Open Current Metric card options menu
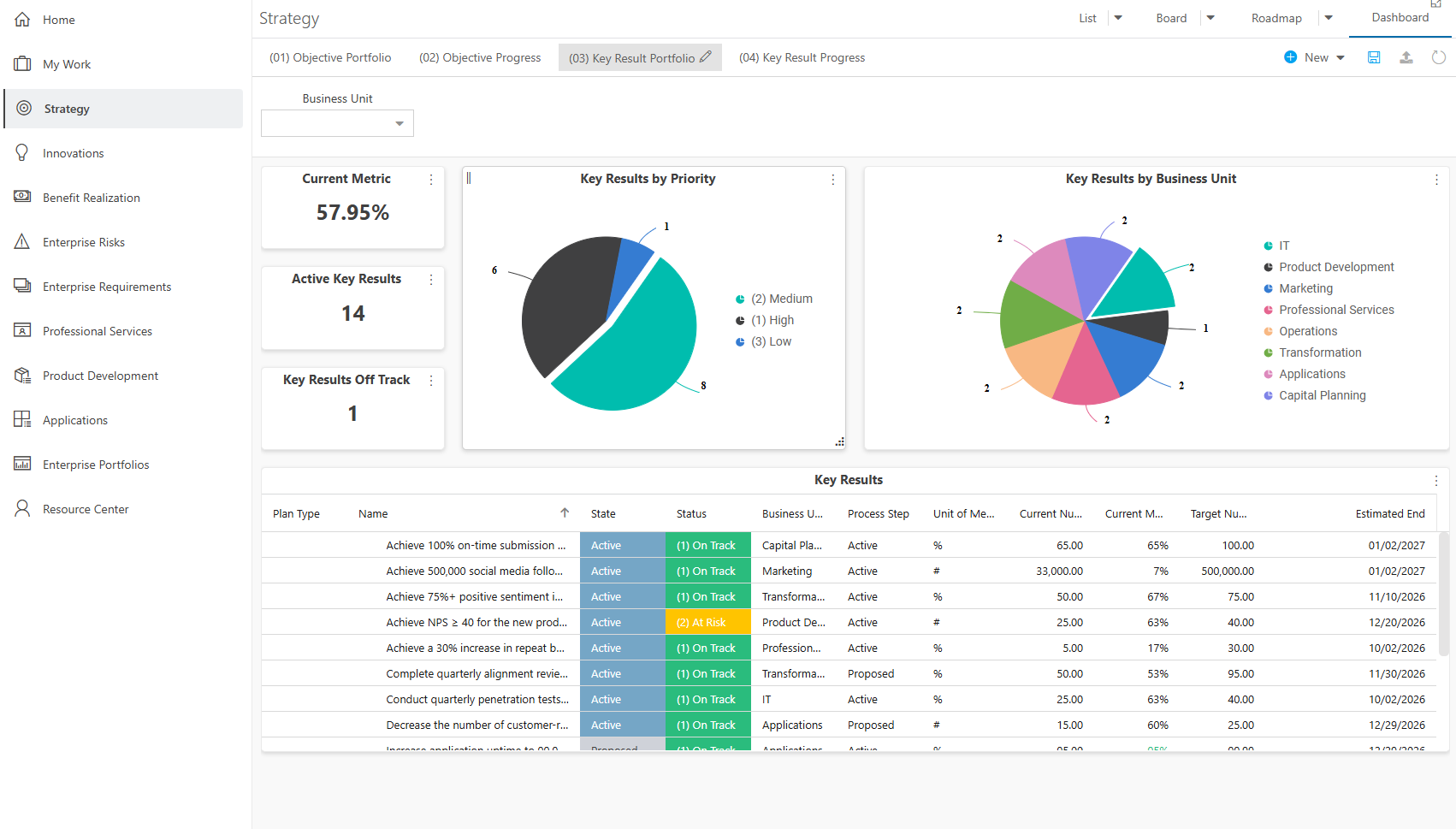The image size is (1456, 829). 431,180
